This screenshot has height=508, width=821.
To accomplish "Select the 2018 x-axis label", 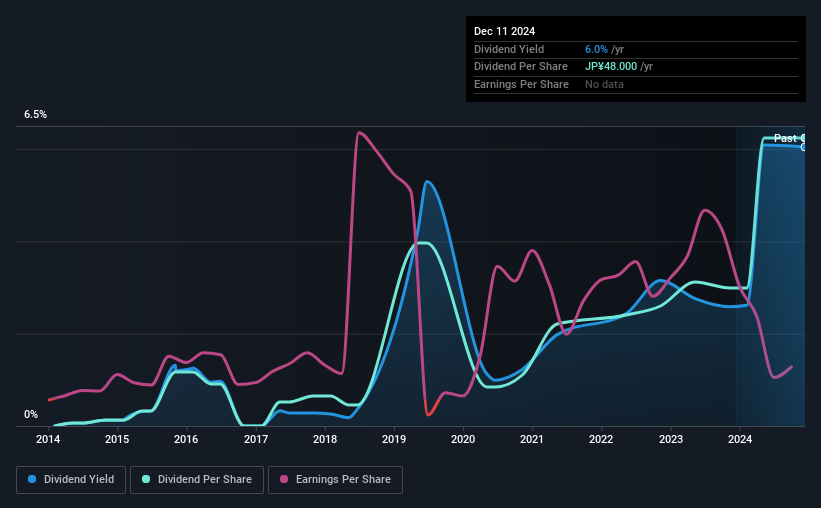I will [325, 439].
